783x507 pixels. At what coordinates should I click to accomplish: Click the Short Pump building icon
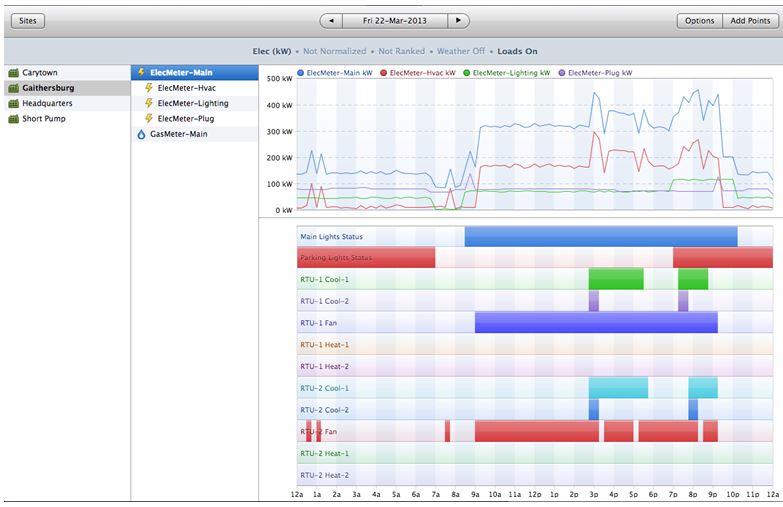point(13,119)
